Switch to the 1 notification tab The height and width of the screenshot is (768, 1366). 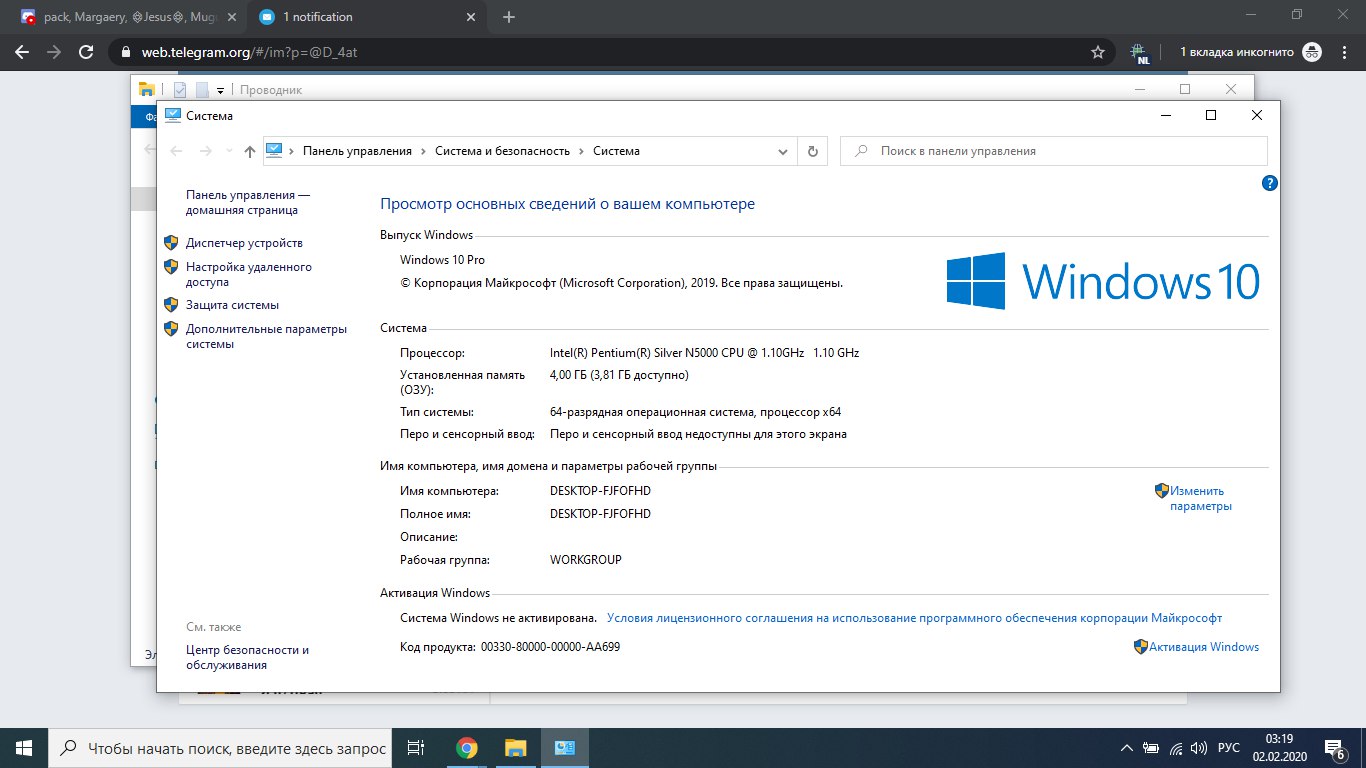click(x=364, y=17)
